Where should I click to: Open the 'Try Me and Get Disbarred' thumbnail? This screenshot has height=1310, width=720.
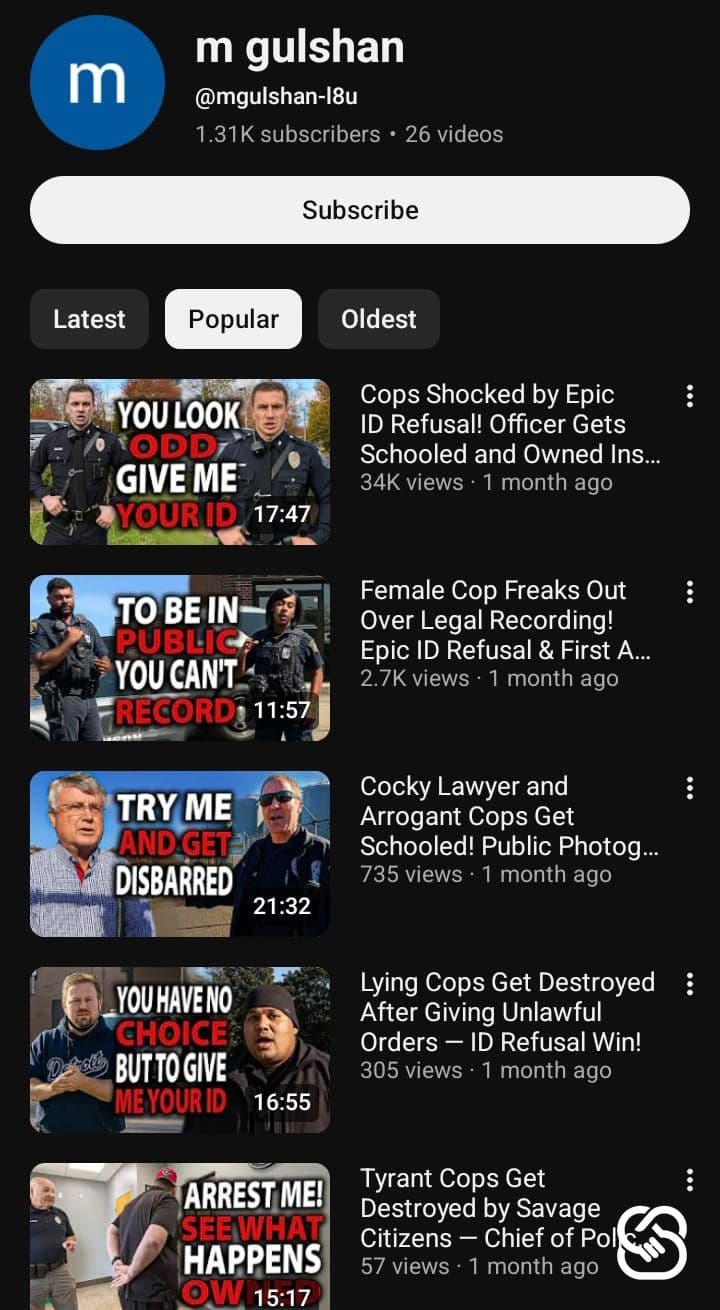pyautogui.click(x=180, y=854)
